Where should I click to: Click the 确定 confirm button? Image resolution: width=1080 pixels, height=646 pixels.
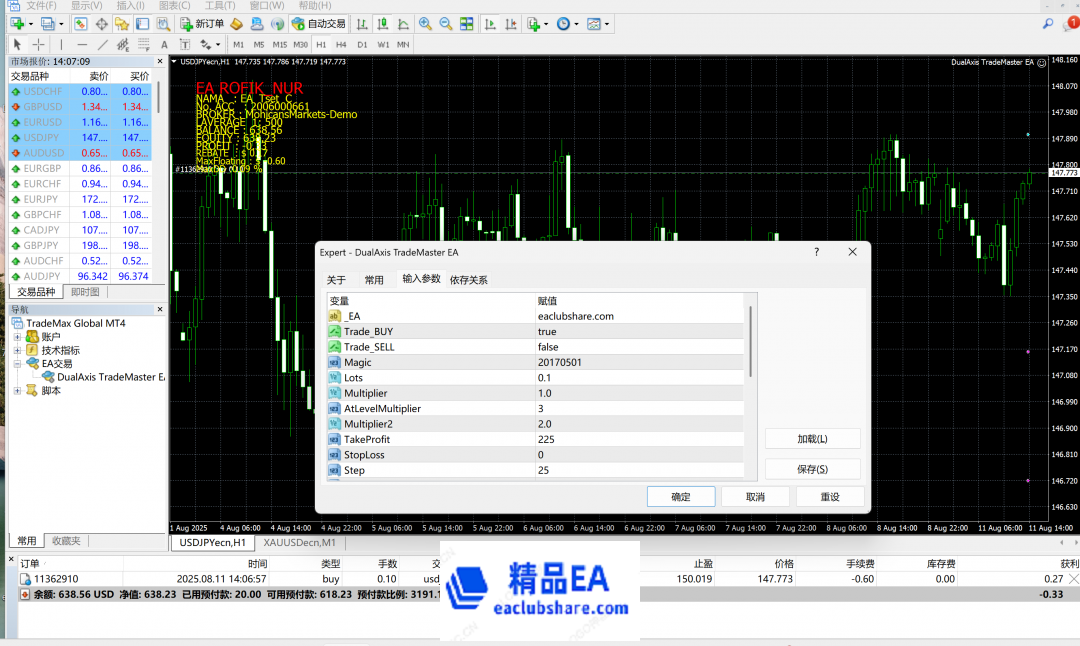point(680,497)
